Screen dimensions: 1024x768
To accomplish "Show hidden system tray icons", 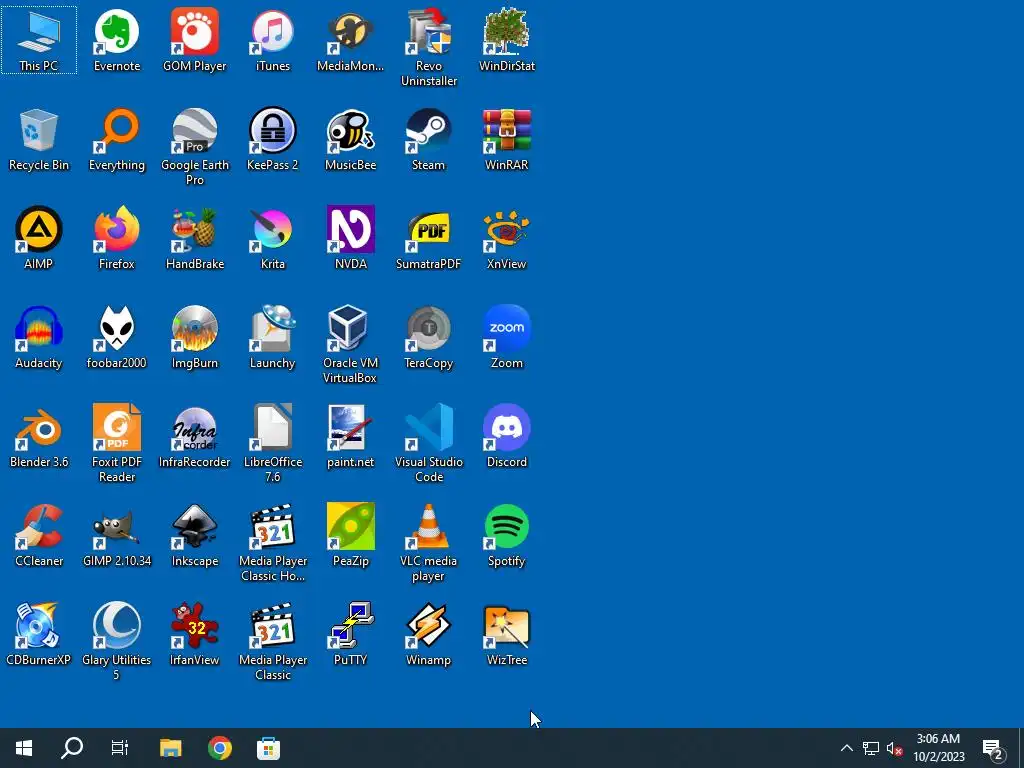I will tap(846, 748).
